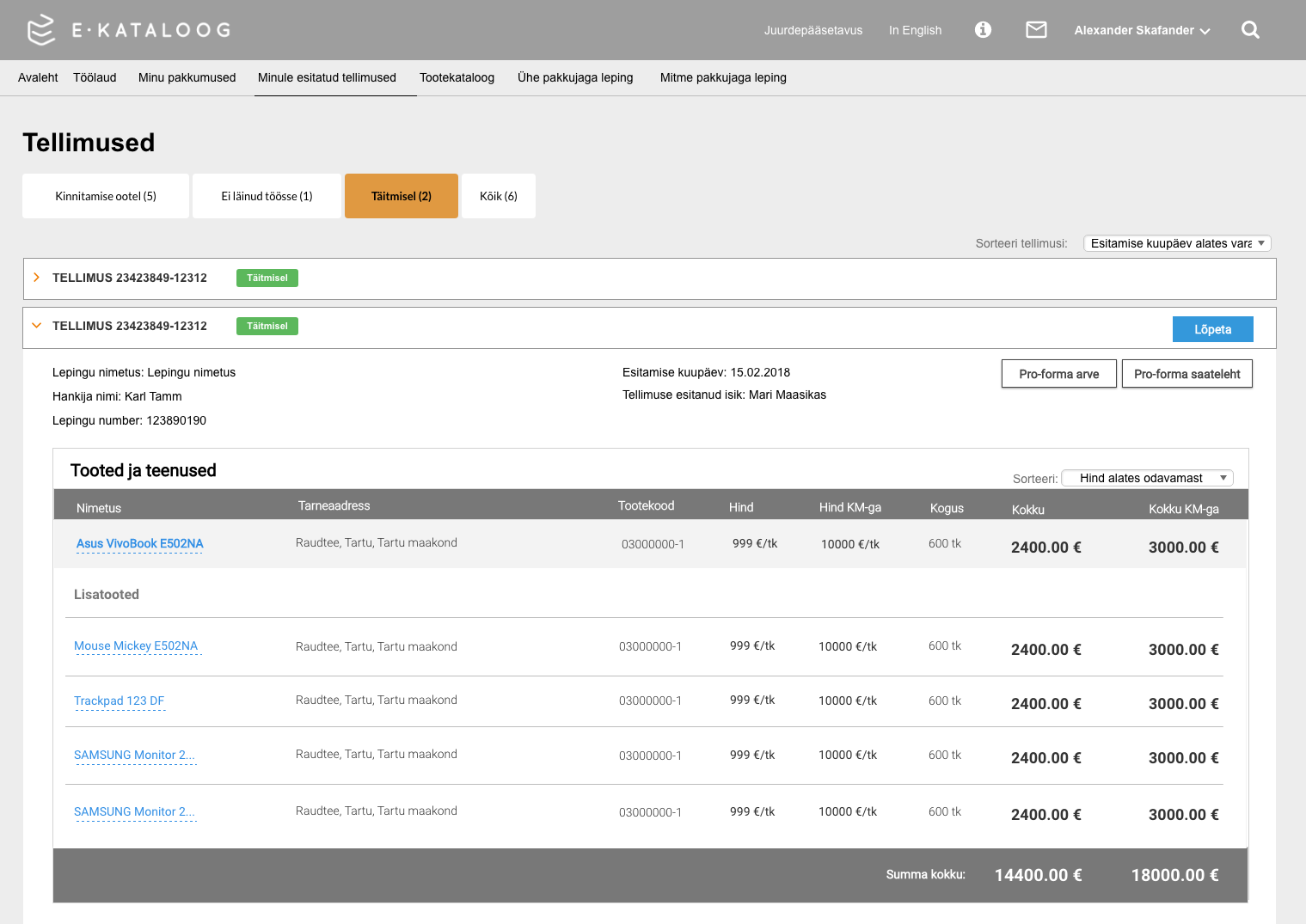
Task: Open the products 'Hind alates odavamast' dropdown
Action: [1147, 478]
